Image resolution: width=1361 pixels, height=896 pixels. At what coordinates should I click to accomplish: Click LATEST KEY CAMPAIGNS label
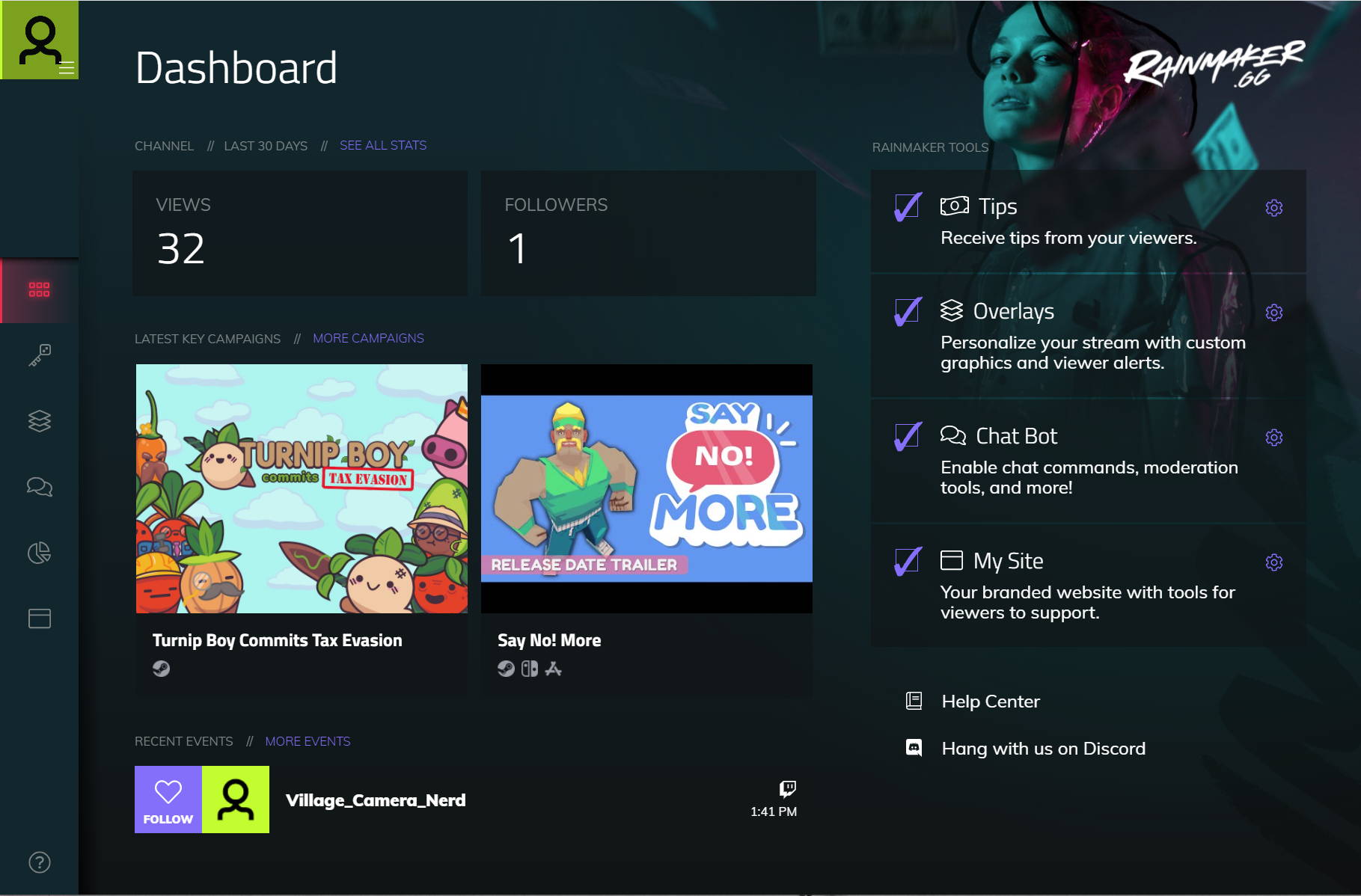pyautogui.click(x=207, y=339)
